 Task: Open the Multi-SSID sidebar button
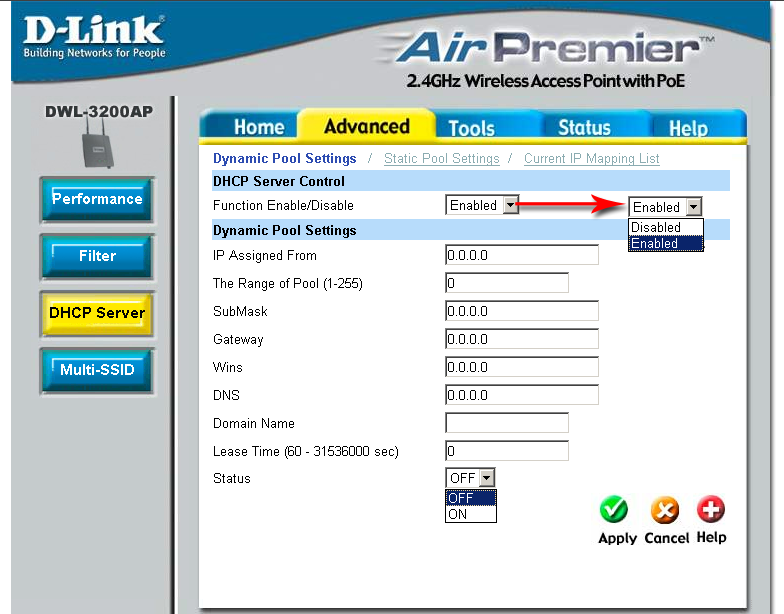(97, 370)
